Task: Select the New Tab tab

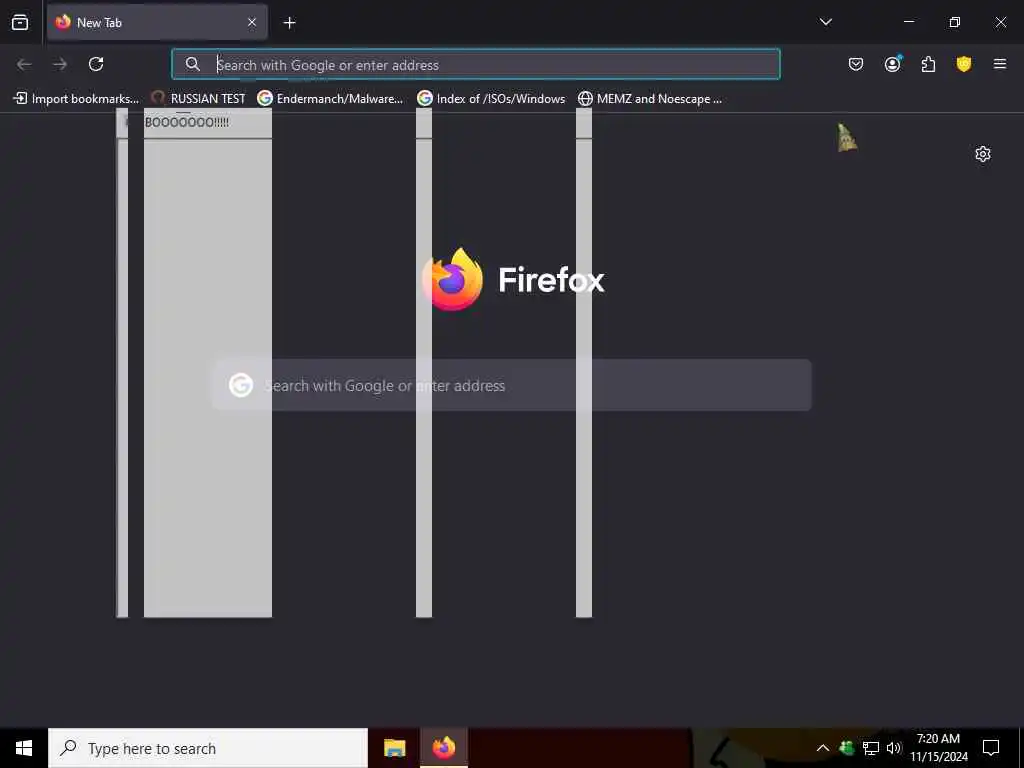Action: coord(157,22)
